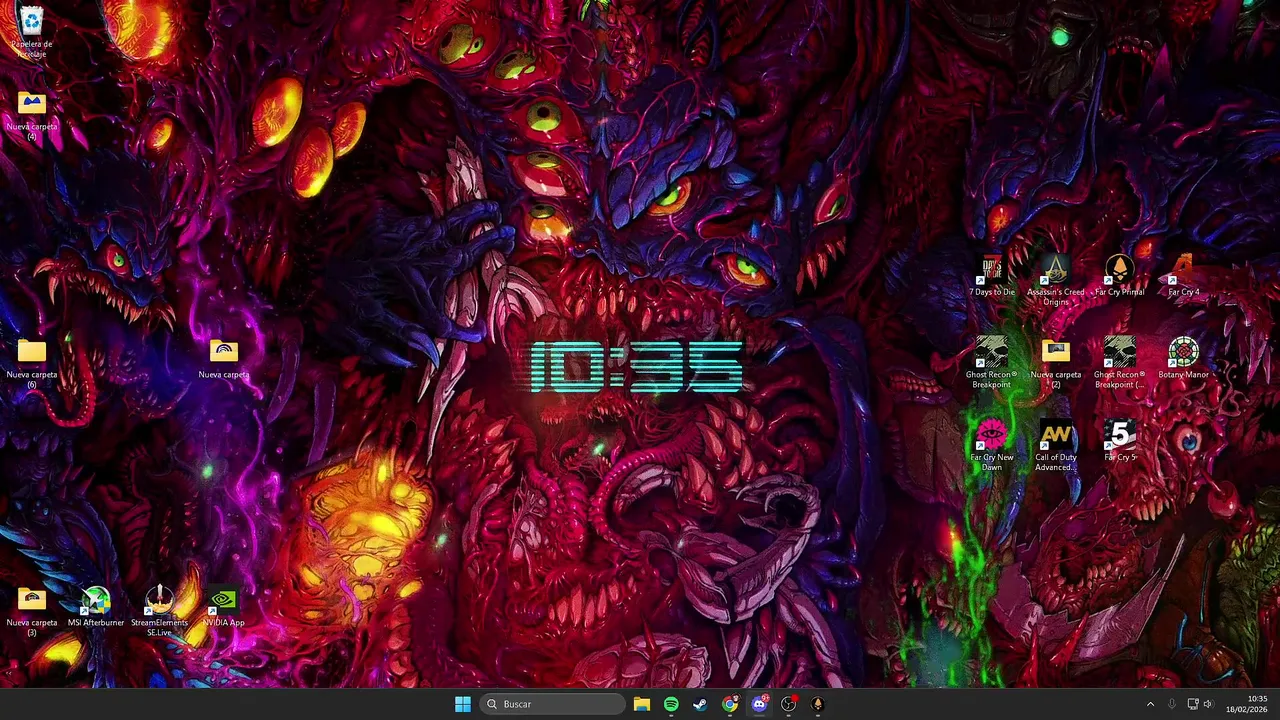Click the Buscar search box in taskbar

(552, 704)
